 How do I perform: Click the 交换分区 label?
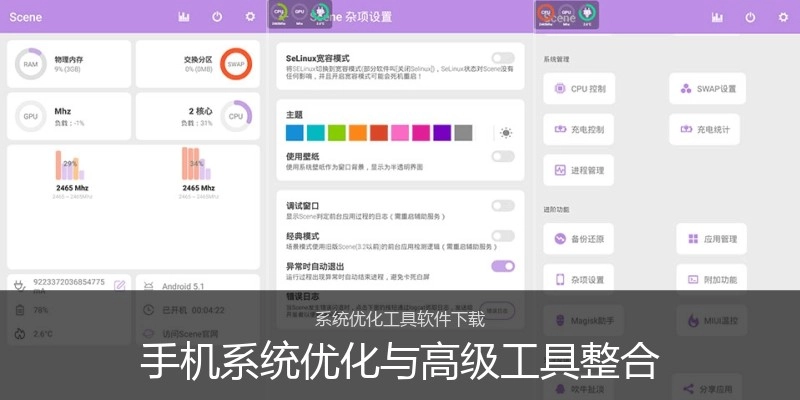198,59
